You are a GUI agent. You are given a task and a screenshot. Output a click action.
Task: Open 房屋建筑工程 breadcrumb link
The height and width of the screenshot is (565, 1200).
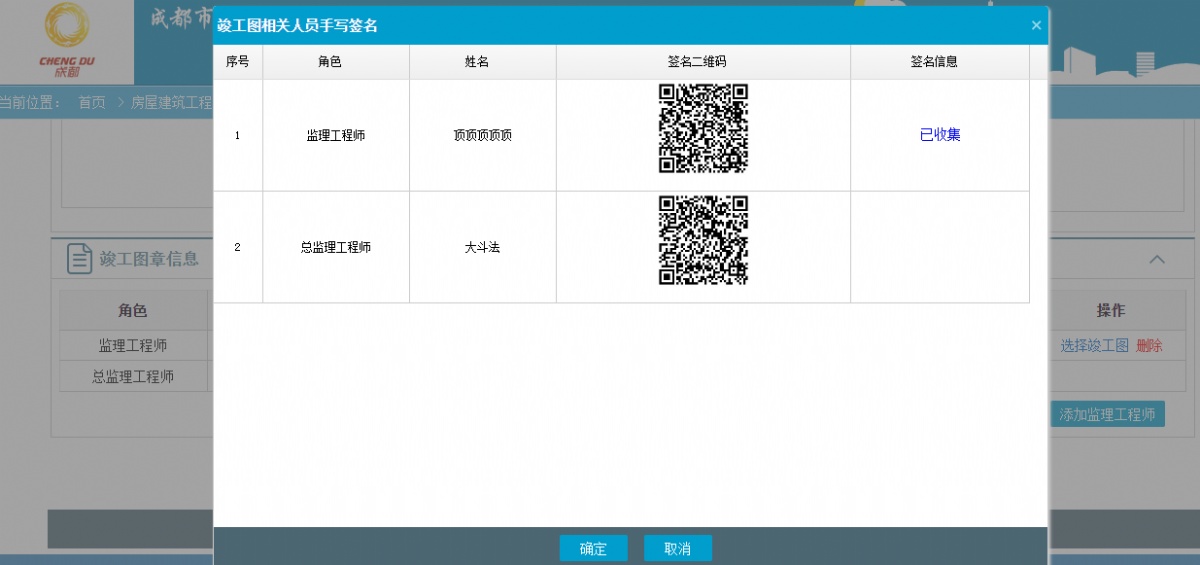coord(172,103)
